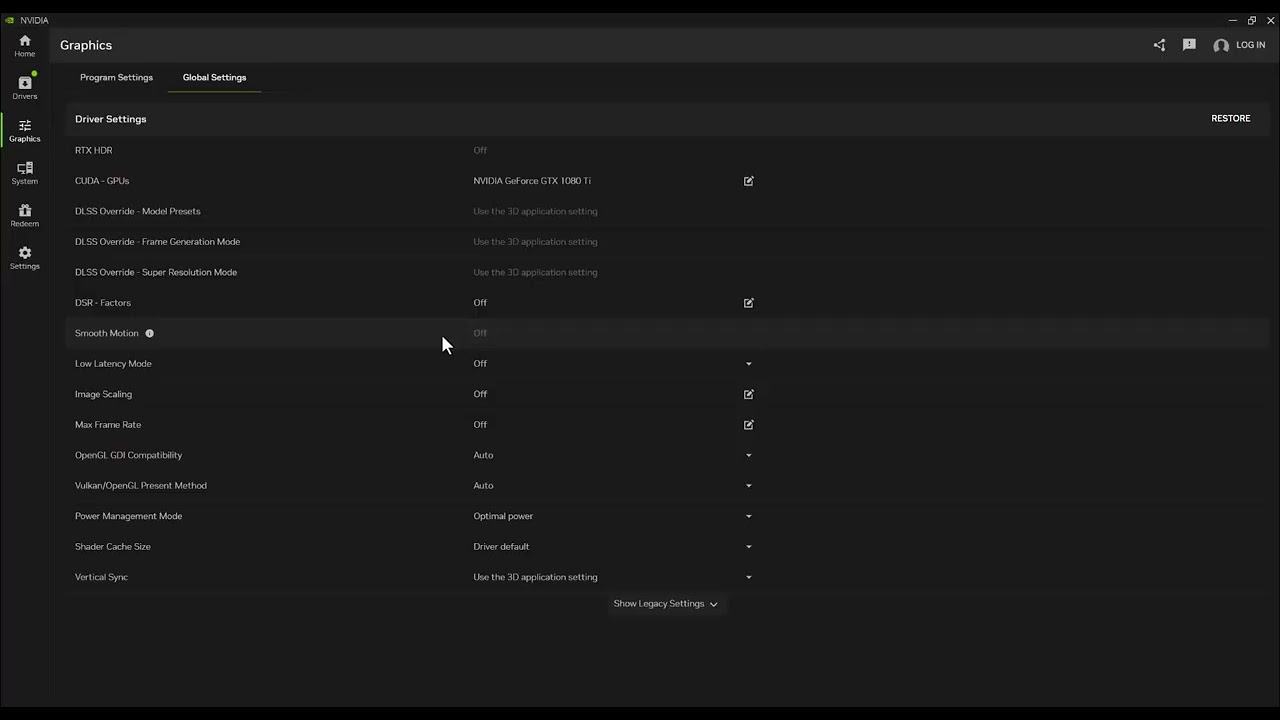Edit the CUDA - GPUs setting
The height and width of the screenshot is (720, 1280).
[x=748, y=181]
